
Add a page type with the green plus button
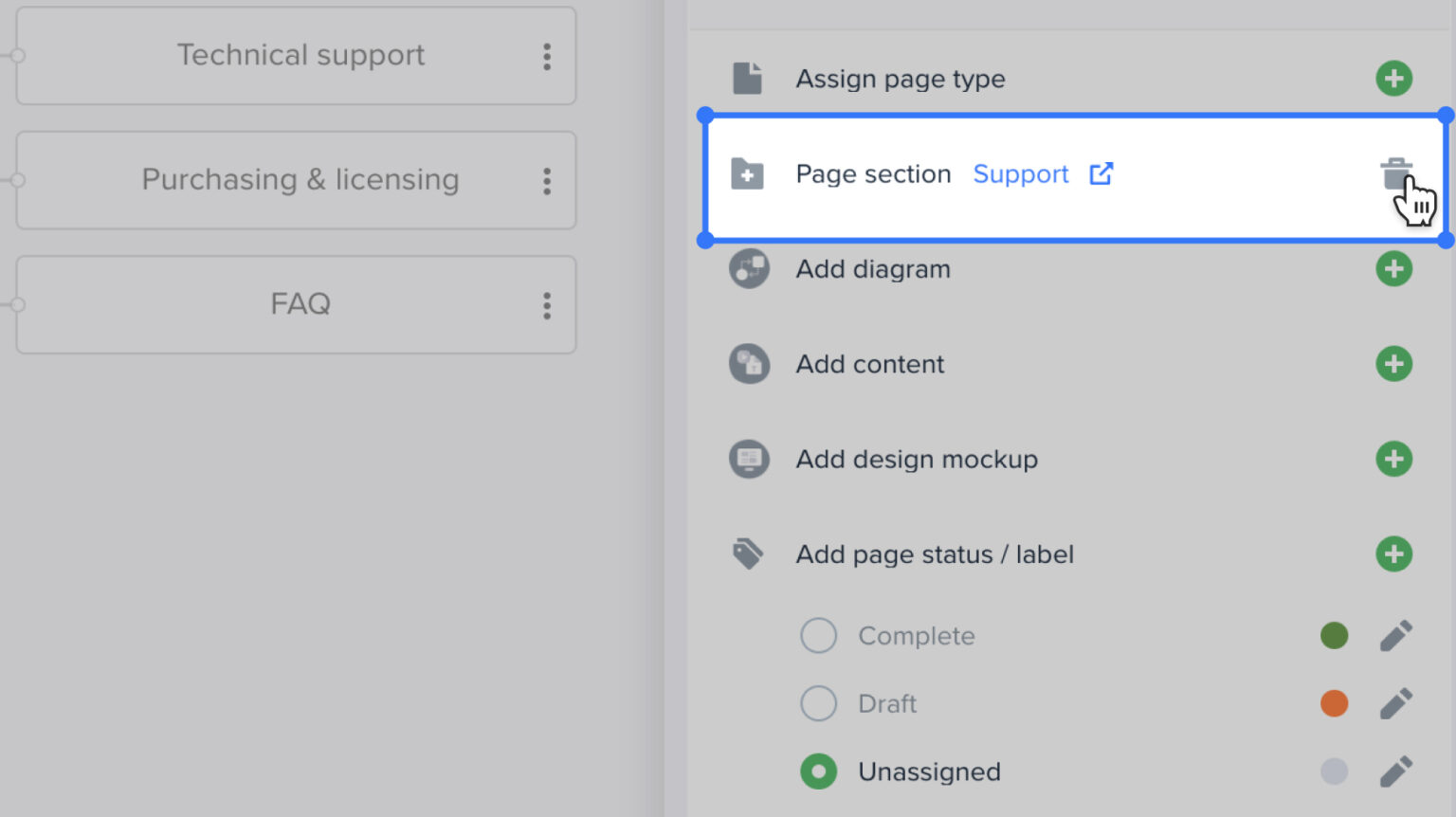pos(1394,79)
